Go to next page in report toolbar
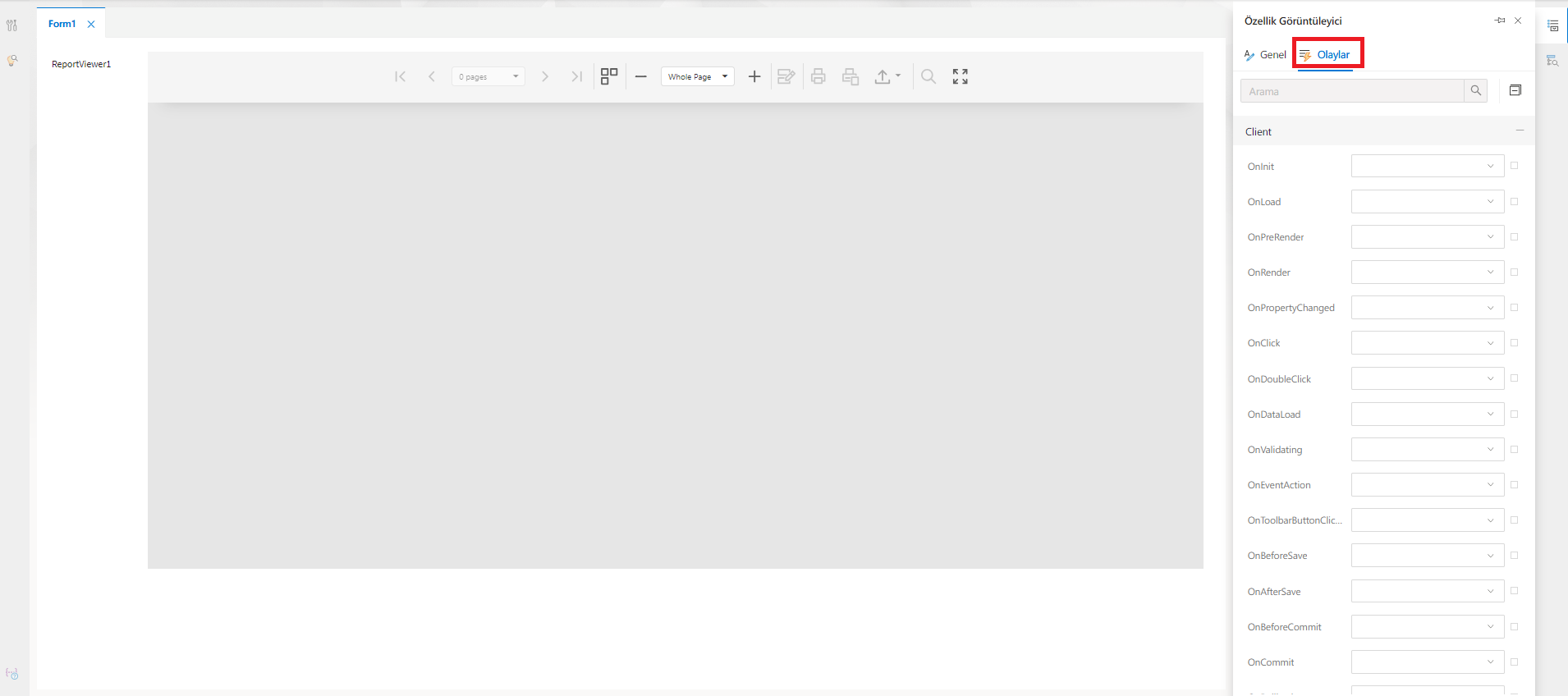1568x696 pixels. (x=545, y=76)
